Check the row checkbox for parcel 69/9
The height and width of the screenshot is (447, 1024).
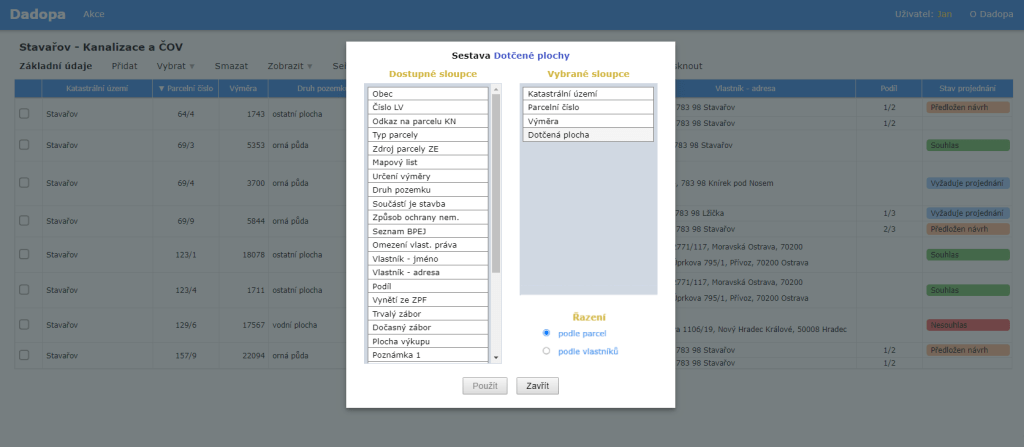[x=24, y=220]
